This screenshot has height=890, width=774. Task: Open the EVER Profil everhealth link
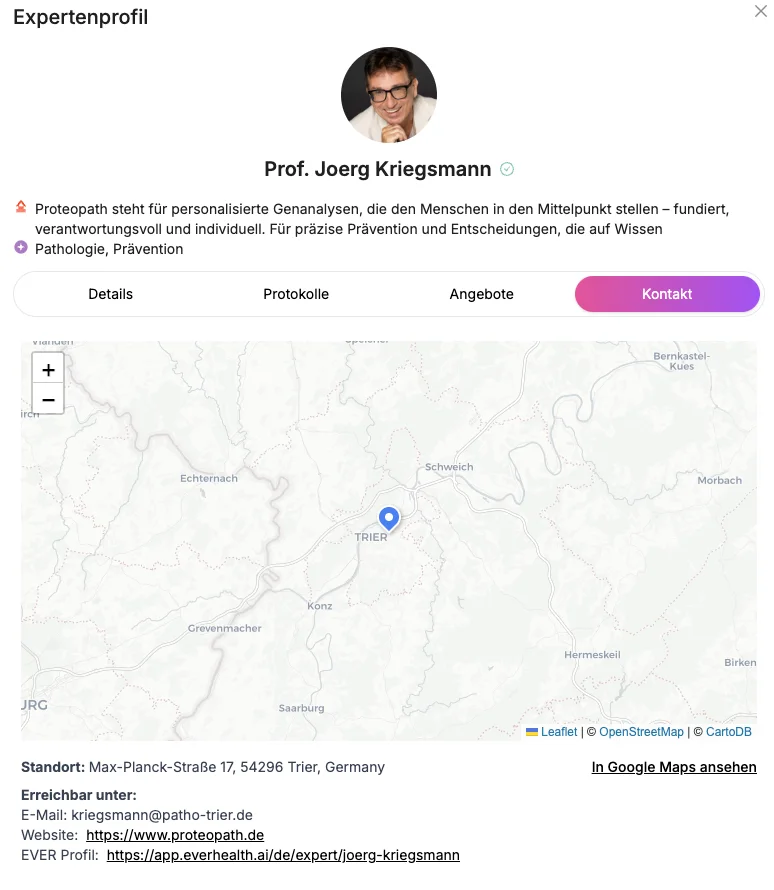pos(283,855)
